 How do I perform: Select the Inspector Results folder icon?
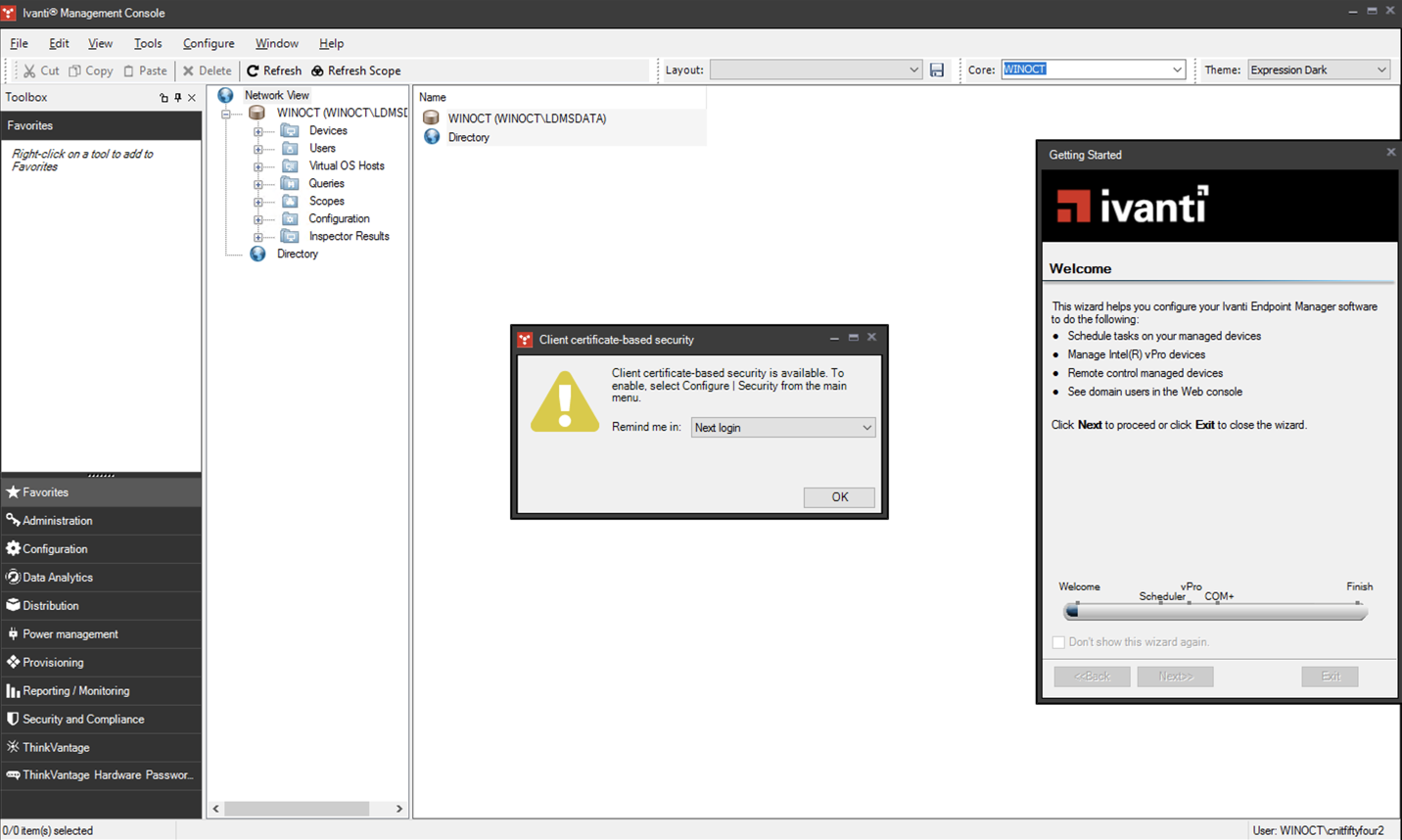[x=290, y=236]
